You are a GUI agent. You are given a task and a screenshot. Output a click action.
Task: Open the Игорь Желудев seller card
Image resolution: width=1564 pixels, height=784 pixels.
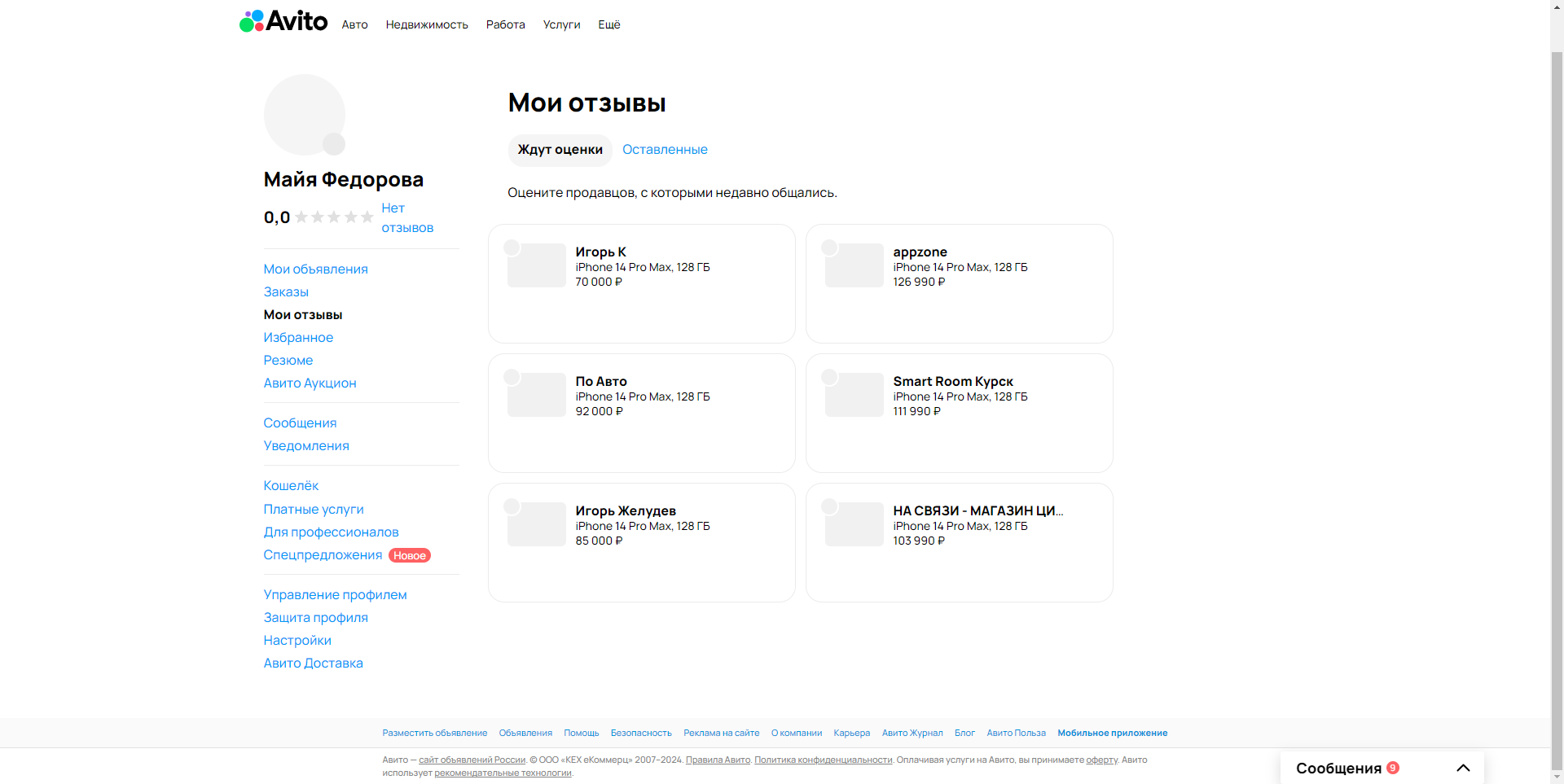[642, 542]
